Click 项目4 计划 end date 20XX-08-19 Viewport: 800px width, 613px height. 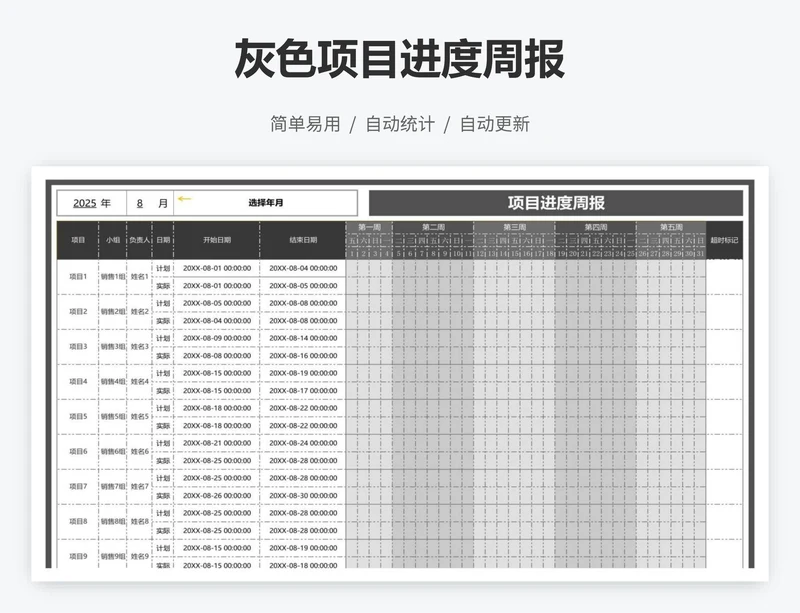303,373
